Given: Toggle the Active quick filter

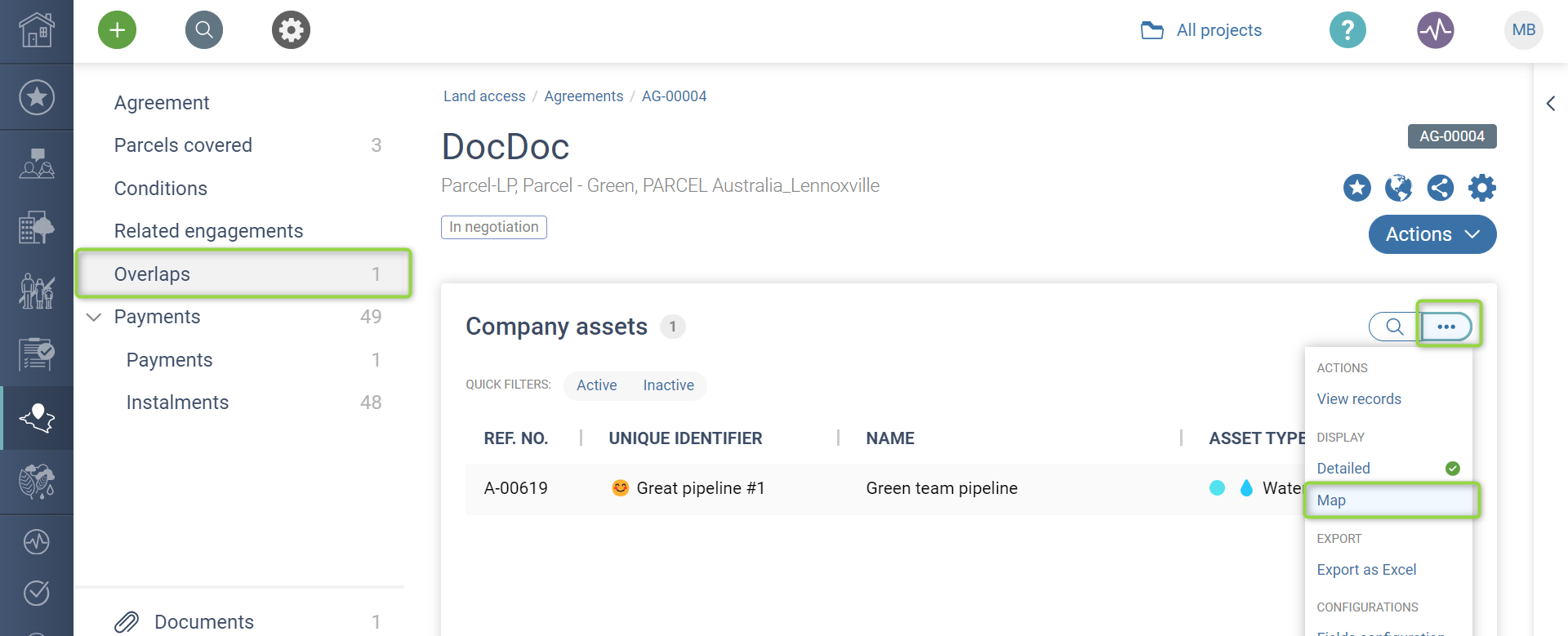Looking at the screenshot, I should (596, 385).
